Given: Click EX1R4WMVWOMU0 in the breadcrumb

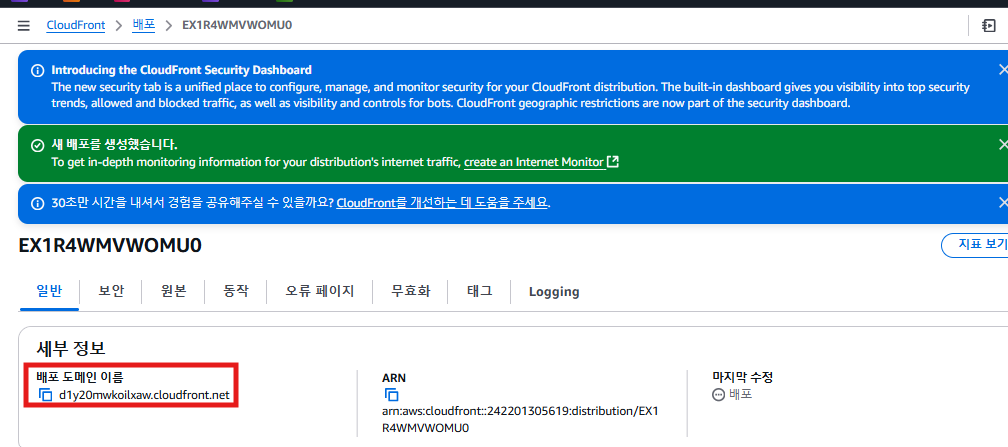Looking at the screenshot, I should [237, 26].
